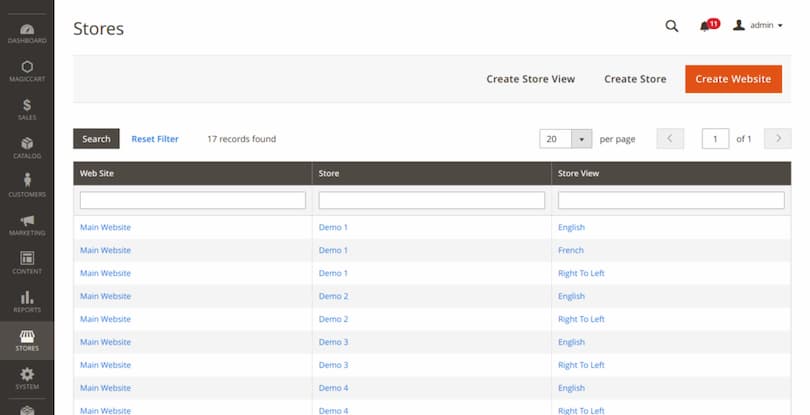Screen dimensions: 810x415
Task: Click the search magnifier icon in header
Action: tap(672, 26)
